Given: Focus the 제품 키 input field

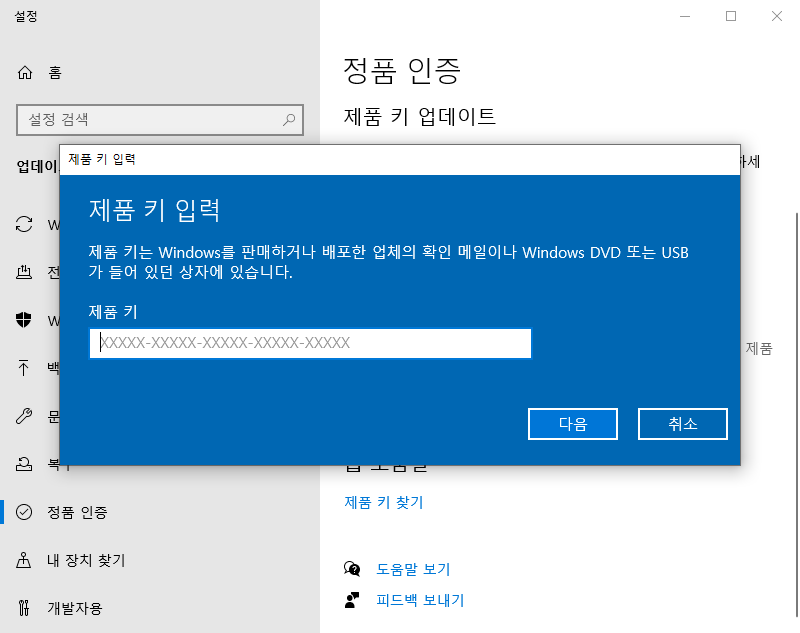Looking at the screenshot, I should pos(310,343).
